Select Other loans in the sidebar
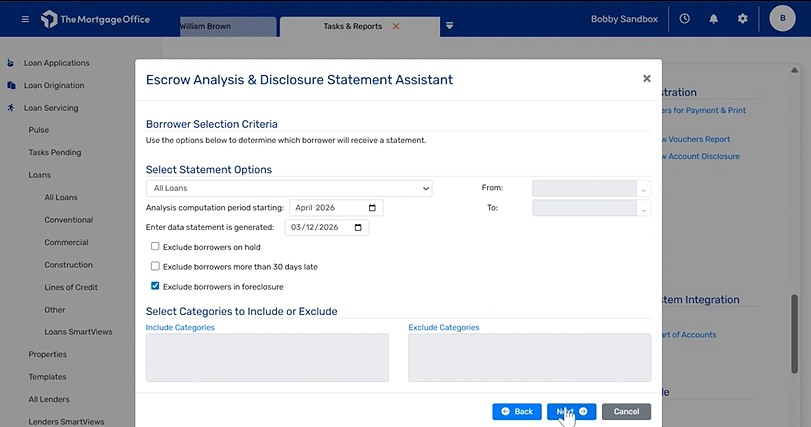This screenshot has width=811, height=427. [55, 310]
